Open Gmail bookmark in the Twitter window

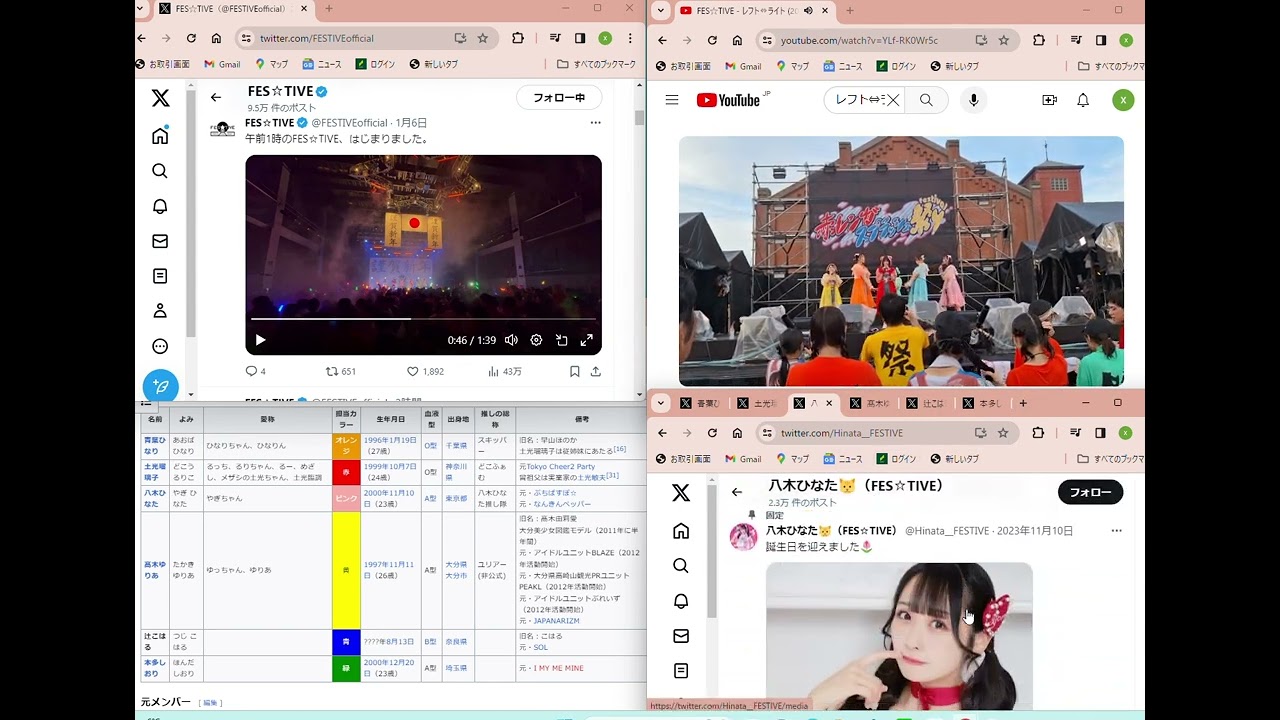(x=222, y=64)
